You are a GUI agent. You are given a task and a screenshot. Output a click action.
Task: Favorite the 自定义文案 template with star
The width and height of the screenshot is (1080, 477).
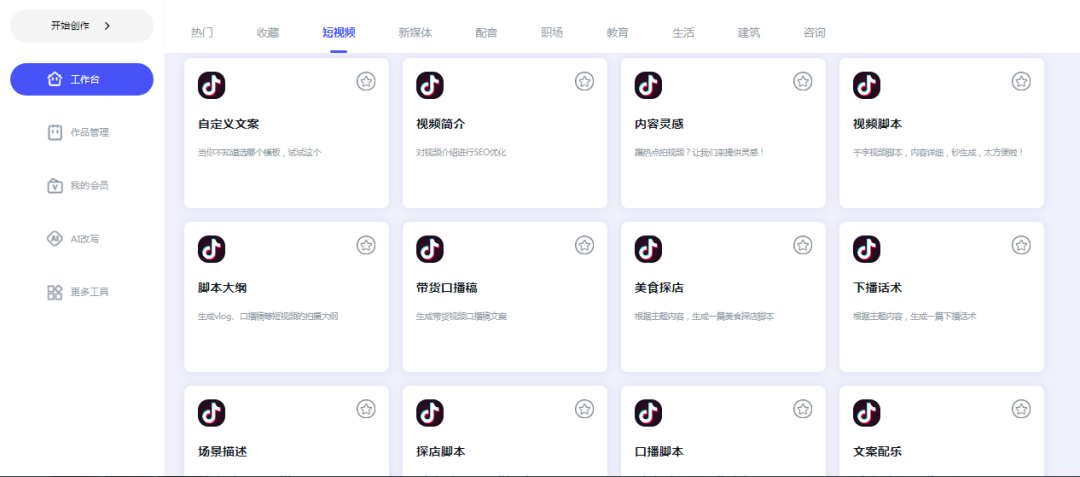point(366,81)
